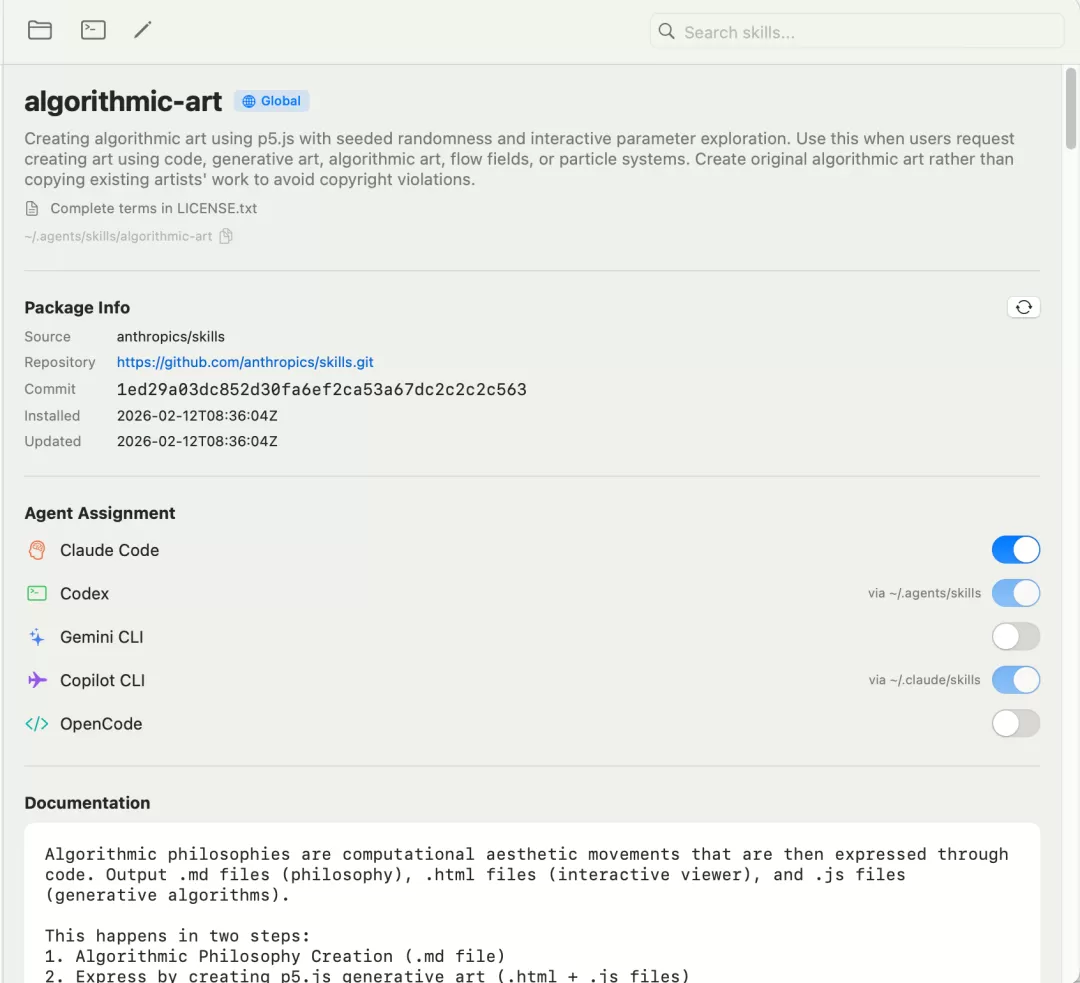Click the Updated timestamp value
Screen dimensions: 1080x983
click(x=197, y=441)
